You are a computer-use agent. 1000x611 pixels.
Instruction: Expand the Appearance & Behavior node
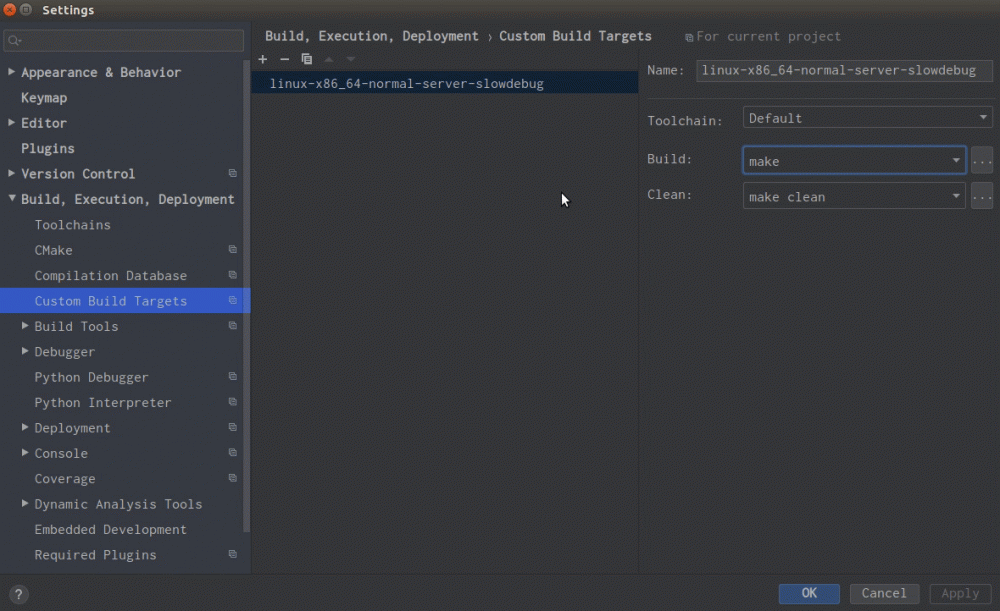(x=10, y=72)
